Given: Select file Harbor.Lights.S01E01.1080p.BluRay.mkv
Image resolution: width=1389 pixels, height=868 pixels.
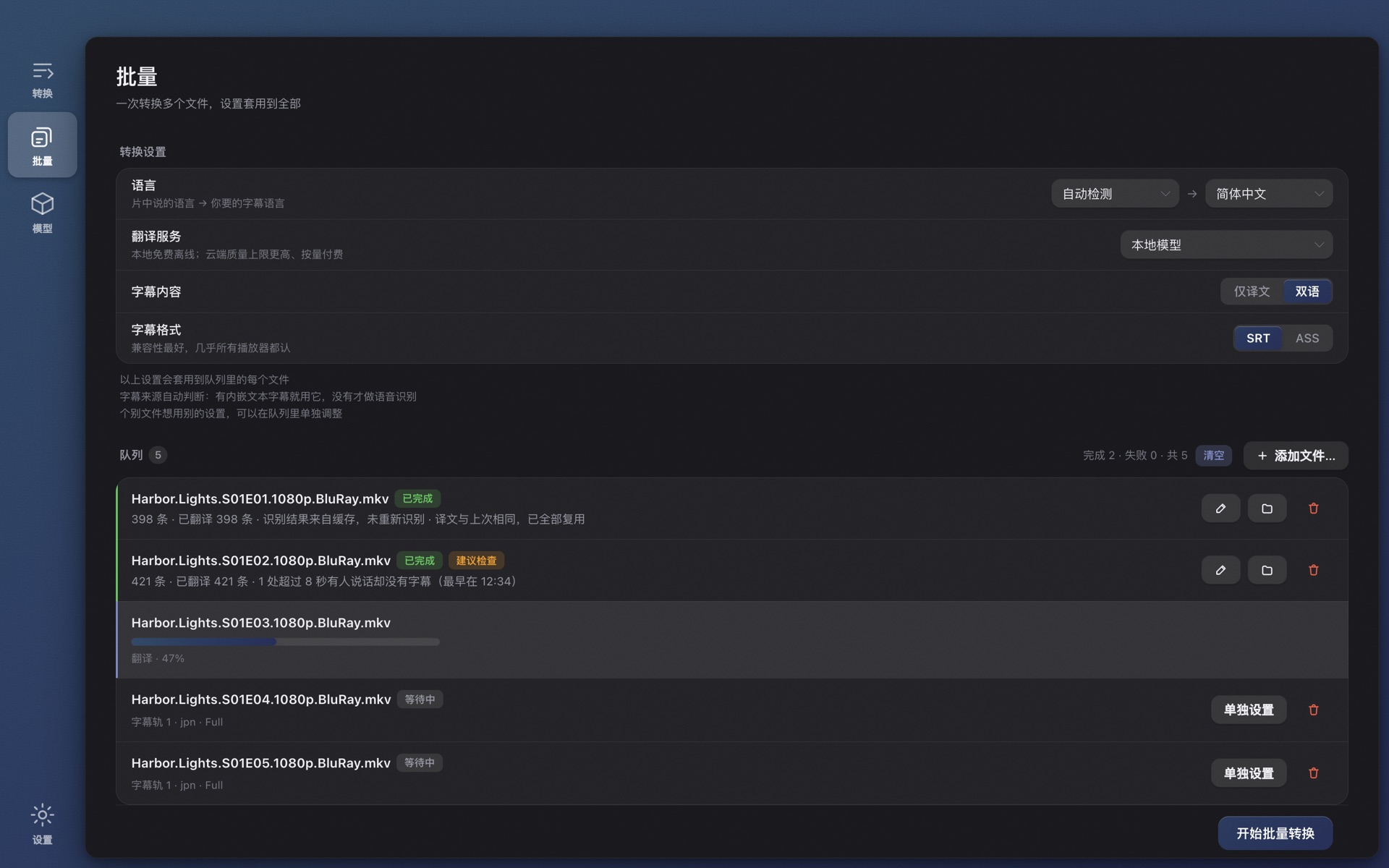Looking at the screenshot, I should 260,498.
